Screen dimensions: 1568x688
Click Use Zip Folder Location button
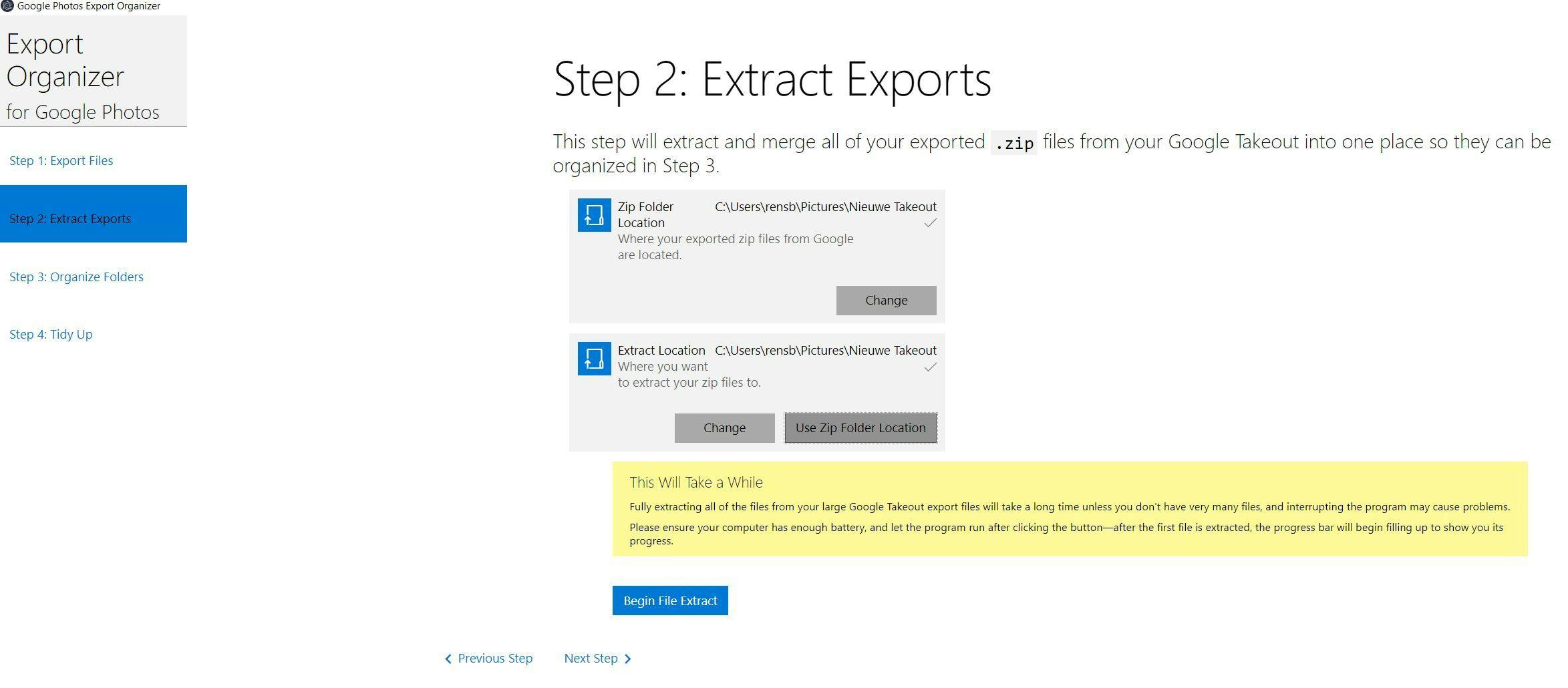coord(860,428)
